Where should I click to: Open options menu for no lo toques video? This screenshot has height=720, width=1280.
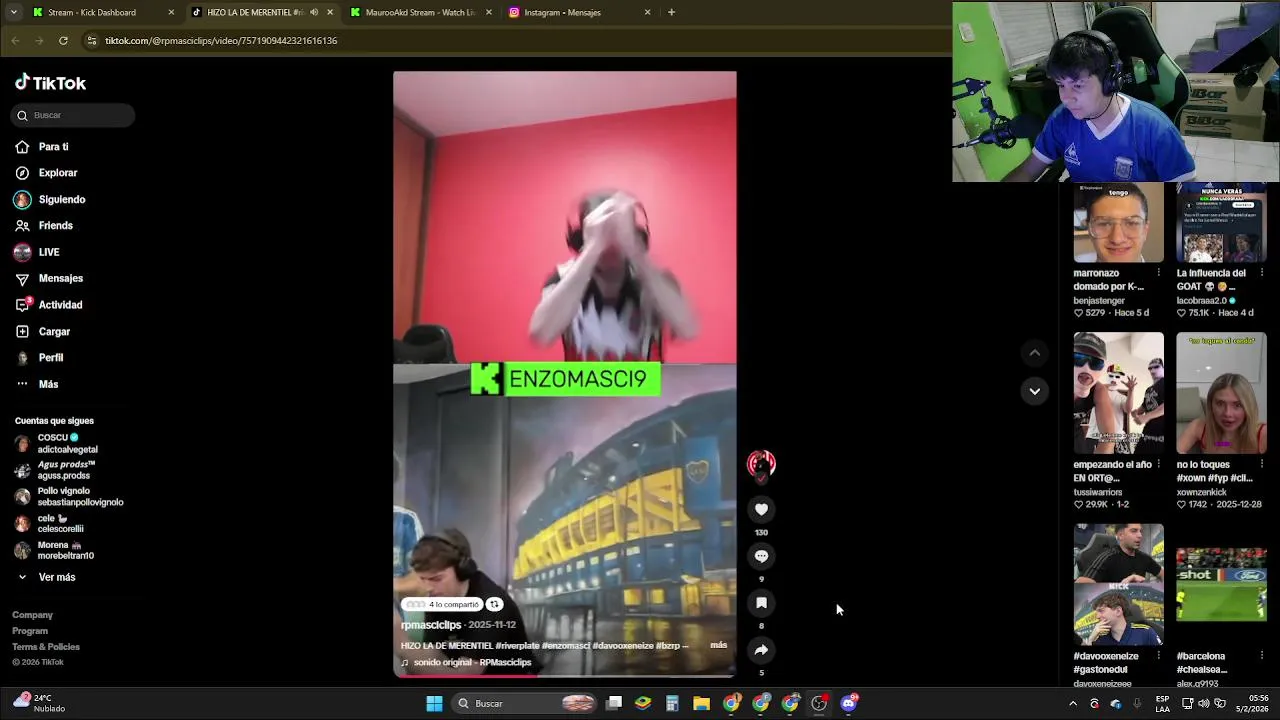(x=1261, y=464)
